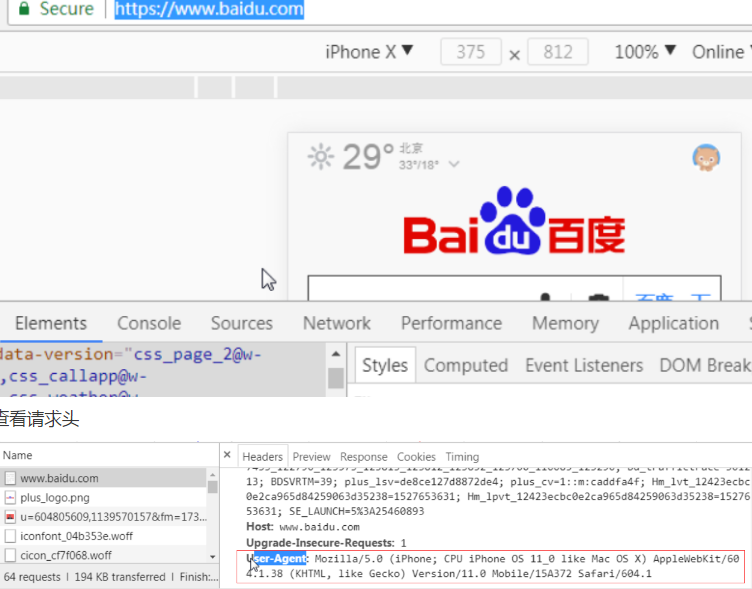
Task: Open the DOM Breakpoints pane tab
Action: pos(705,365)
